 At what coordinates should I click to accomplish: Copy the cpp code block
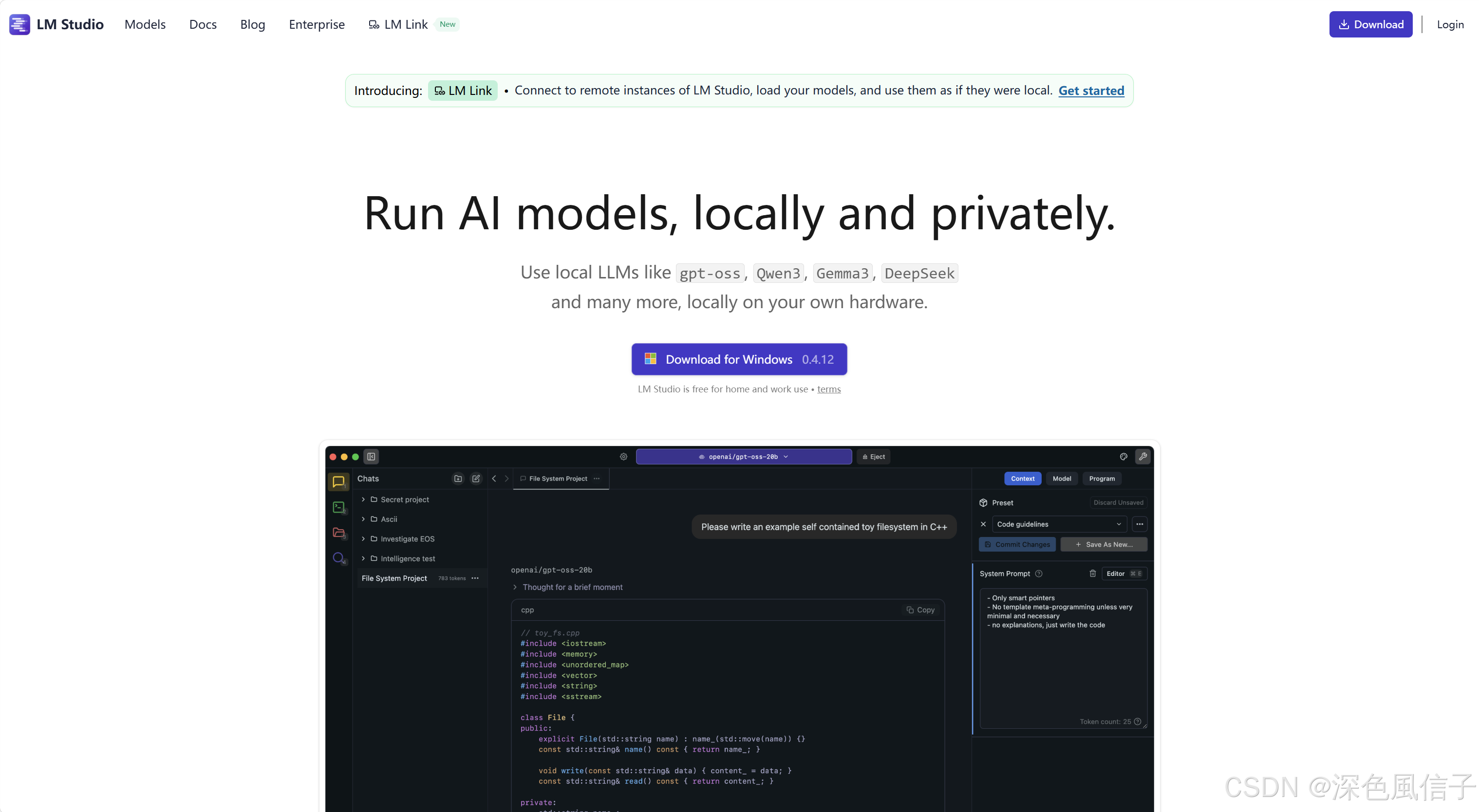click(x=920, y=610)
